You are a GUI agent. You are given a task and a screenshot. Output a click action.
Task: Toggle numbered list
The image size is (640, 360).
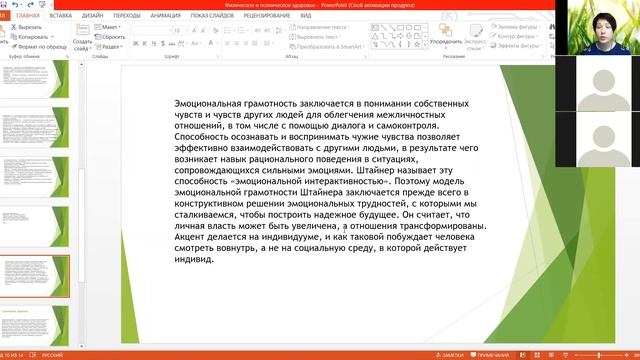[x=242, y=31]
